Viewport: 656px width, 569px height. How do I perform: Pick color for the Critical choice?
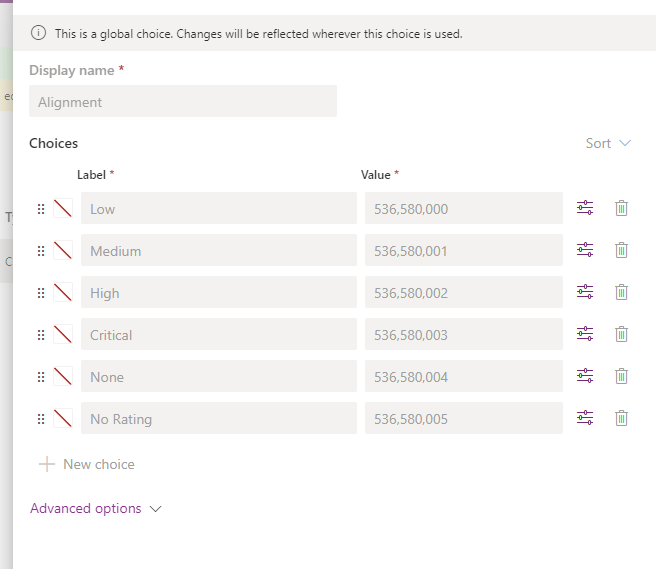pyautogui.click(x=63, y=334)
